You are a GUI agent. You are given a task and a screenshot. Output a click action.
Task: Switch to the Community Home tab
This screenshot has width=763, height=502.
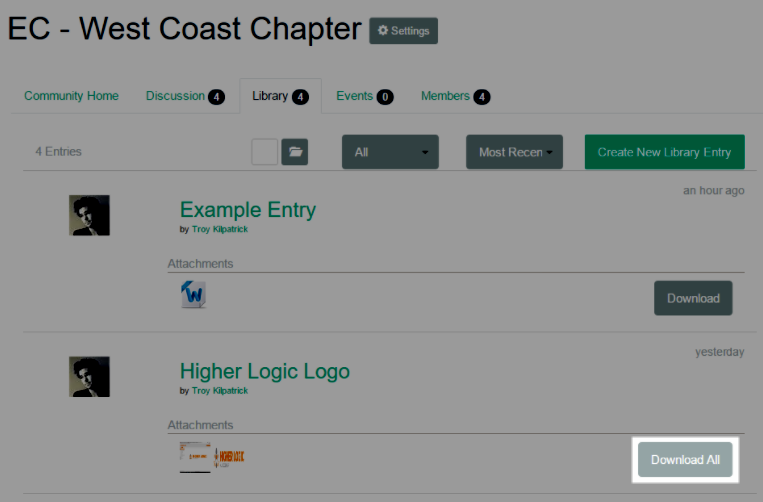(x=71, y=96)
